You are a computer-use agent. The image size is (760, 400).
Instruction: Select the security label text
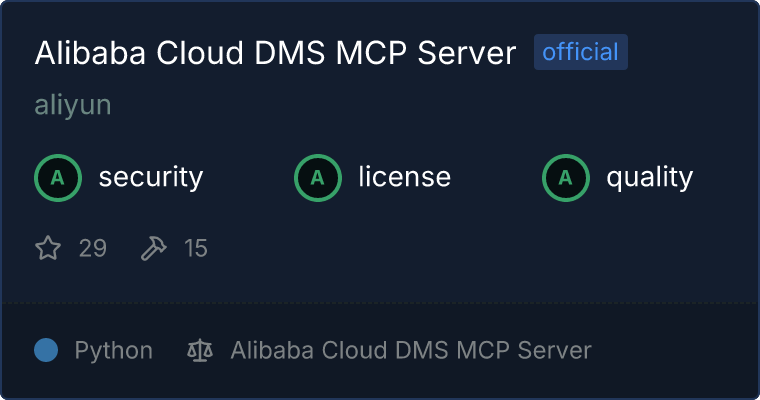click(150, 178)
